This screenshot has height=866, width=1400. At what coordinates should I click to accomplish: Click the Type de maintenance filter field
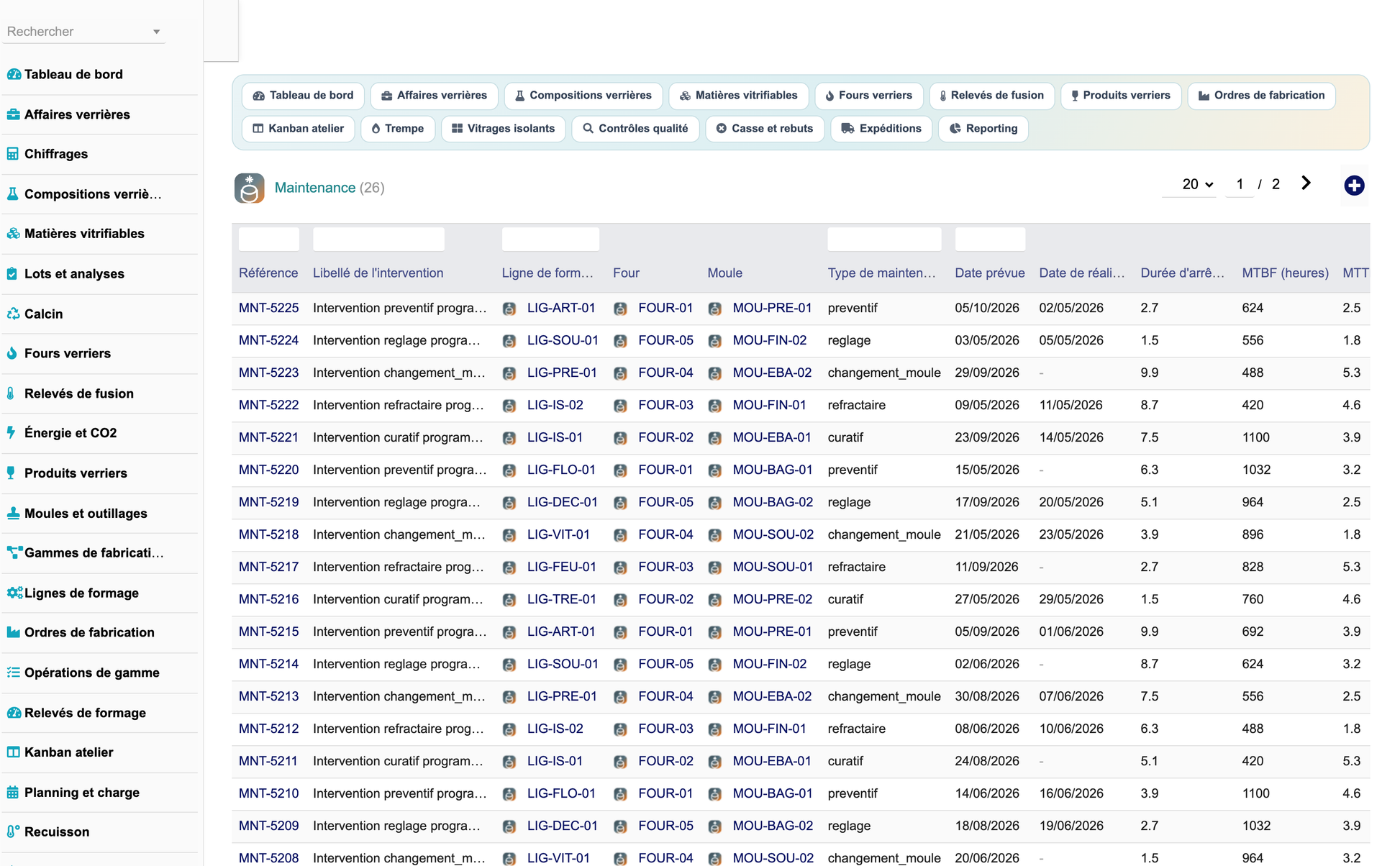click(884, 240)
